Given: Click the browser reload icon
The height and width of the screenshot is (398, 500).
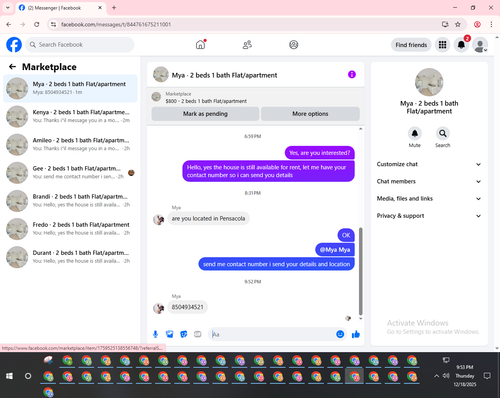Looking at the screenshot, I should pyautogui.click(x=37, y=24).
